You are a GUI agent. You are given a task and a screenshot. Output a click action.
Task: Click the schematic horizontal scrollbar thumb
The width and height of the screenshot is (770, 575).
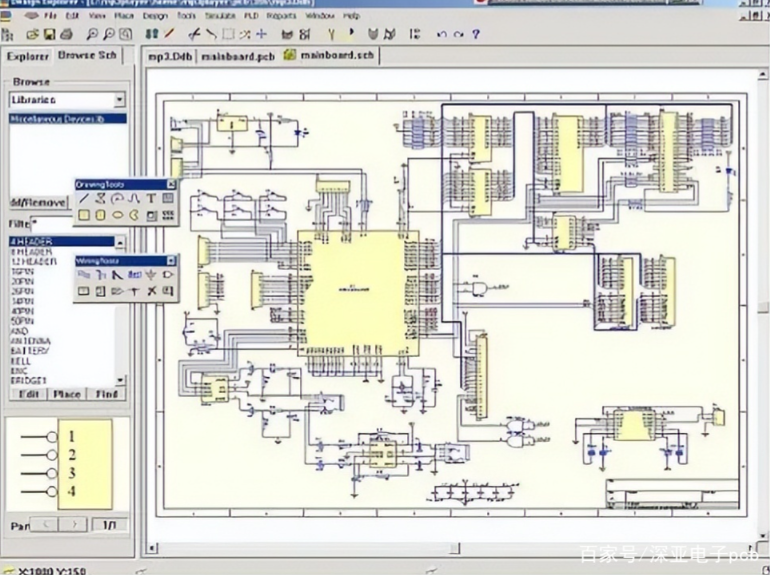point(456,548)
